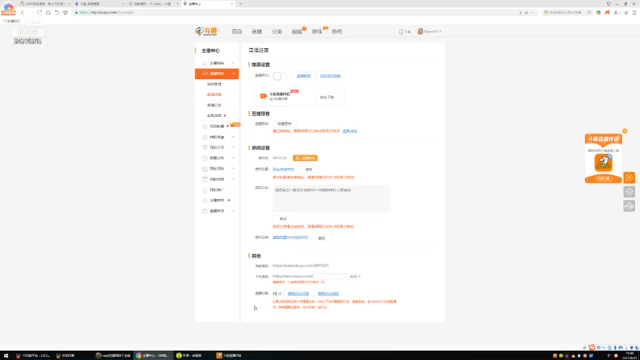Click the orange button beside room number 6472525
Image resolution: width=640 pixels, height=360 pixels.
(x=305, y=158)
